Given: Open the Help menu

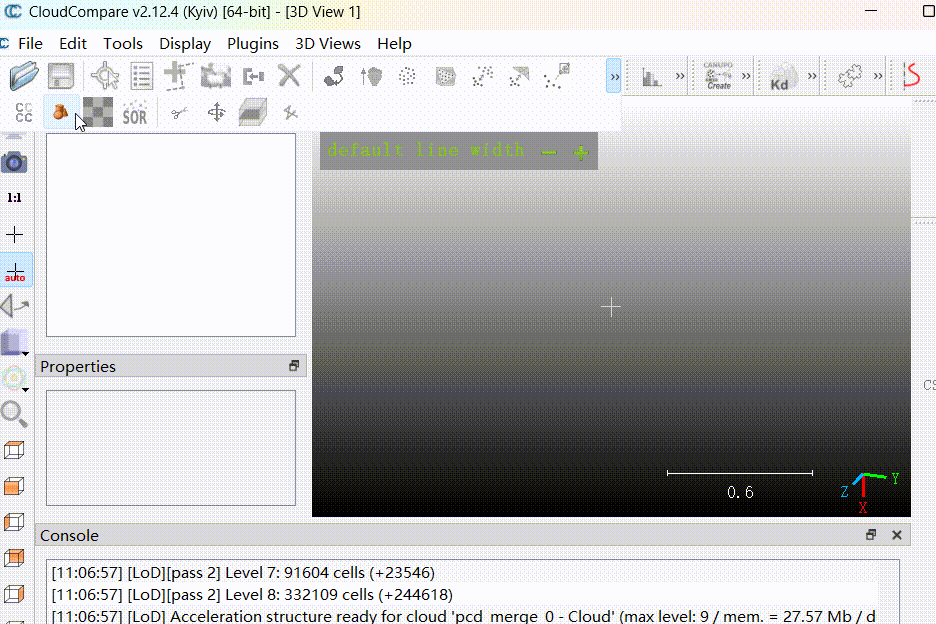Looking at the screenshot, I should point(394,44).
